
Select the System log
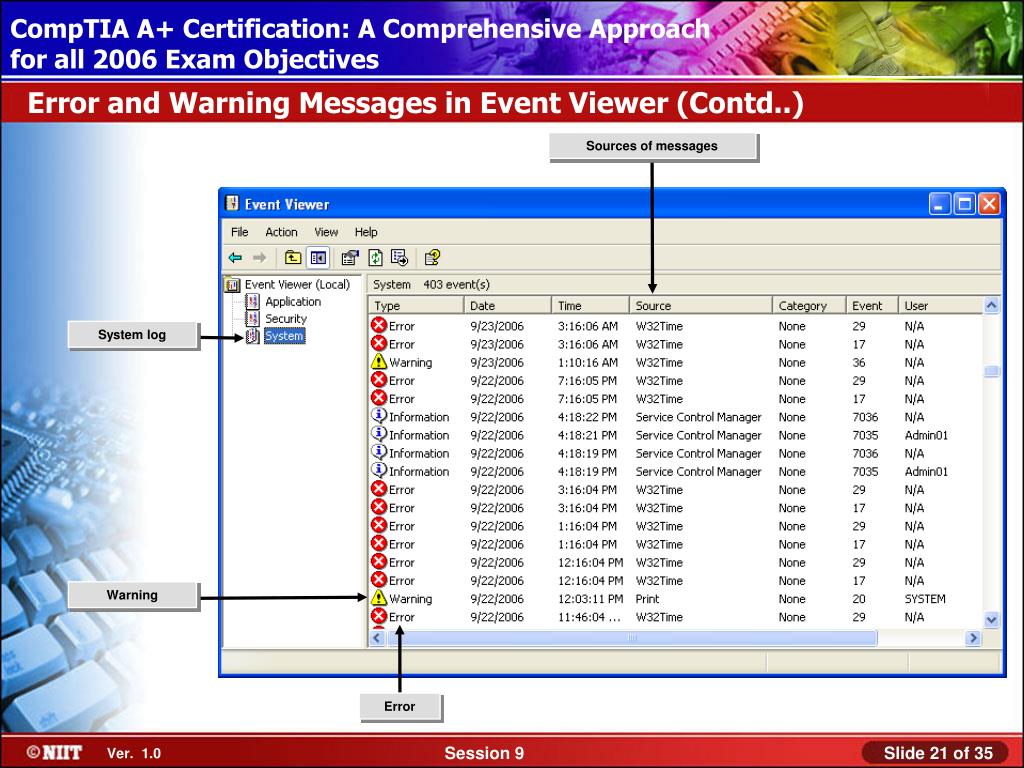point(284,336)
